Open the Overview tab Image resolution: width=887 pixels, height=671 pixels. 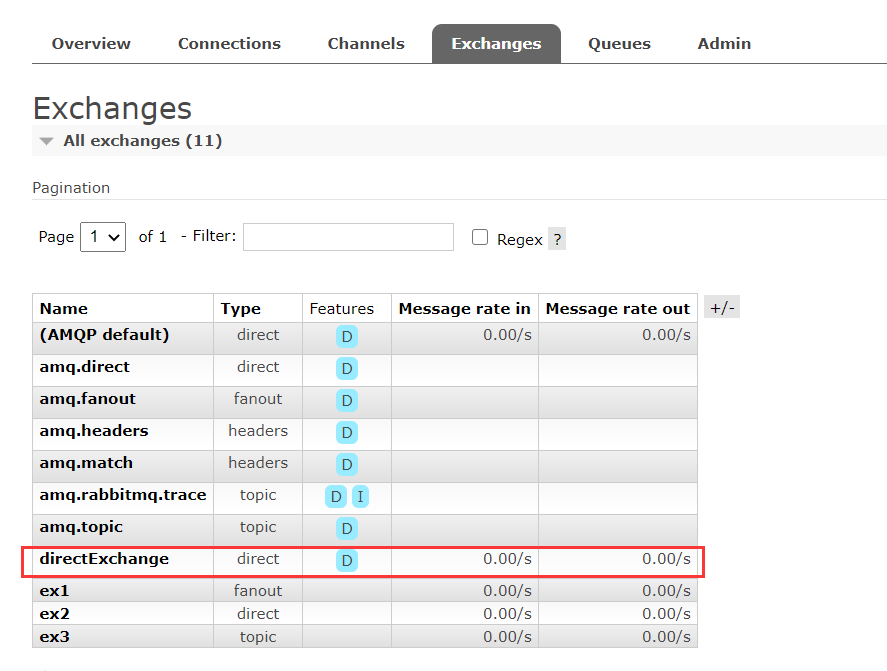[x=91, y=44]
